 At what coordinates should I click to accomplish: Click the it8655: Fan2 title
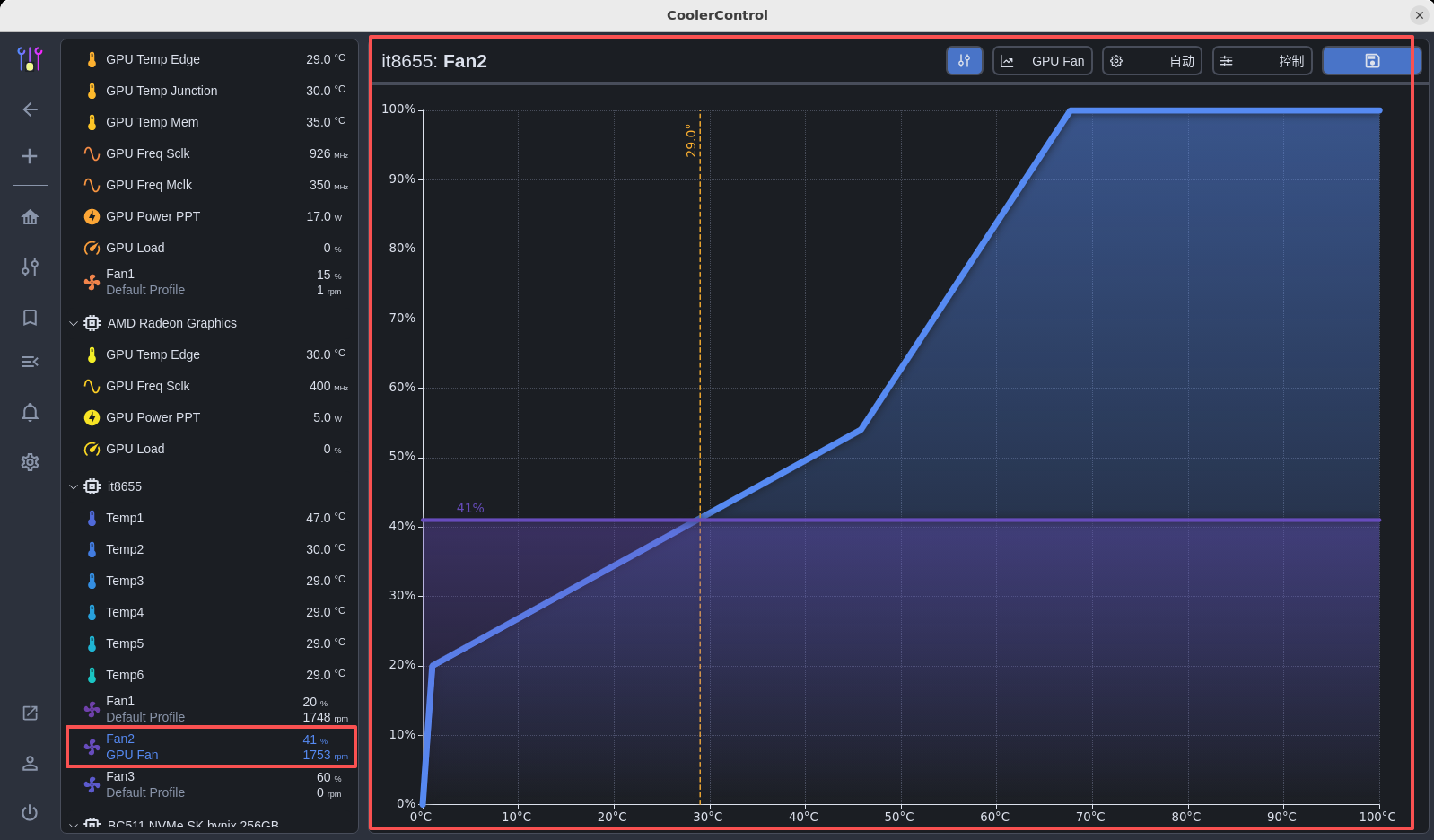(434, 61)
